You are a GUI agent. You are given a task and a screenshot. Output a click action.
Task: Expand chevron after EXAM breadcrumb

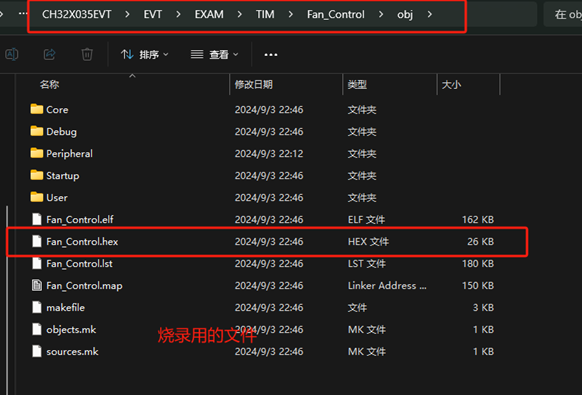(x=240, y=14)
